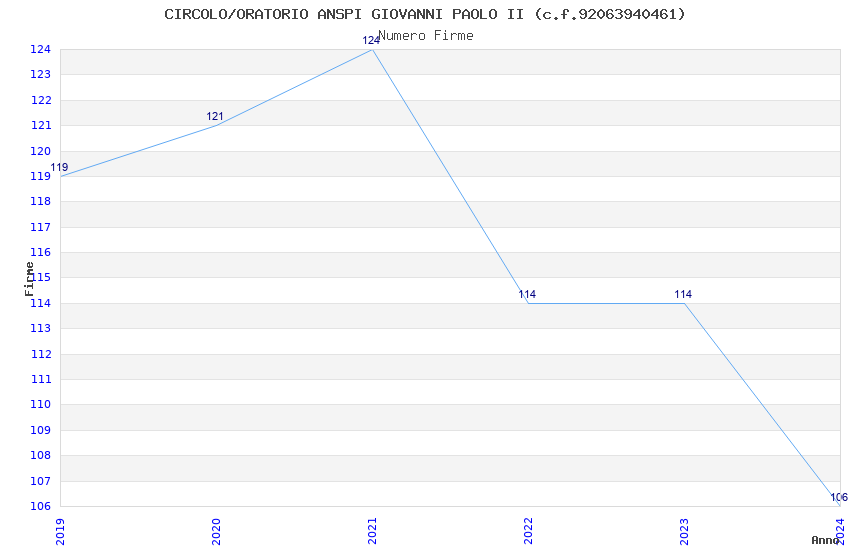Screen dimensions: 850x550
Task: Click the x-axis year 2024
Action: click(841, 532)
